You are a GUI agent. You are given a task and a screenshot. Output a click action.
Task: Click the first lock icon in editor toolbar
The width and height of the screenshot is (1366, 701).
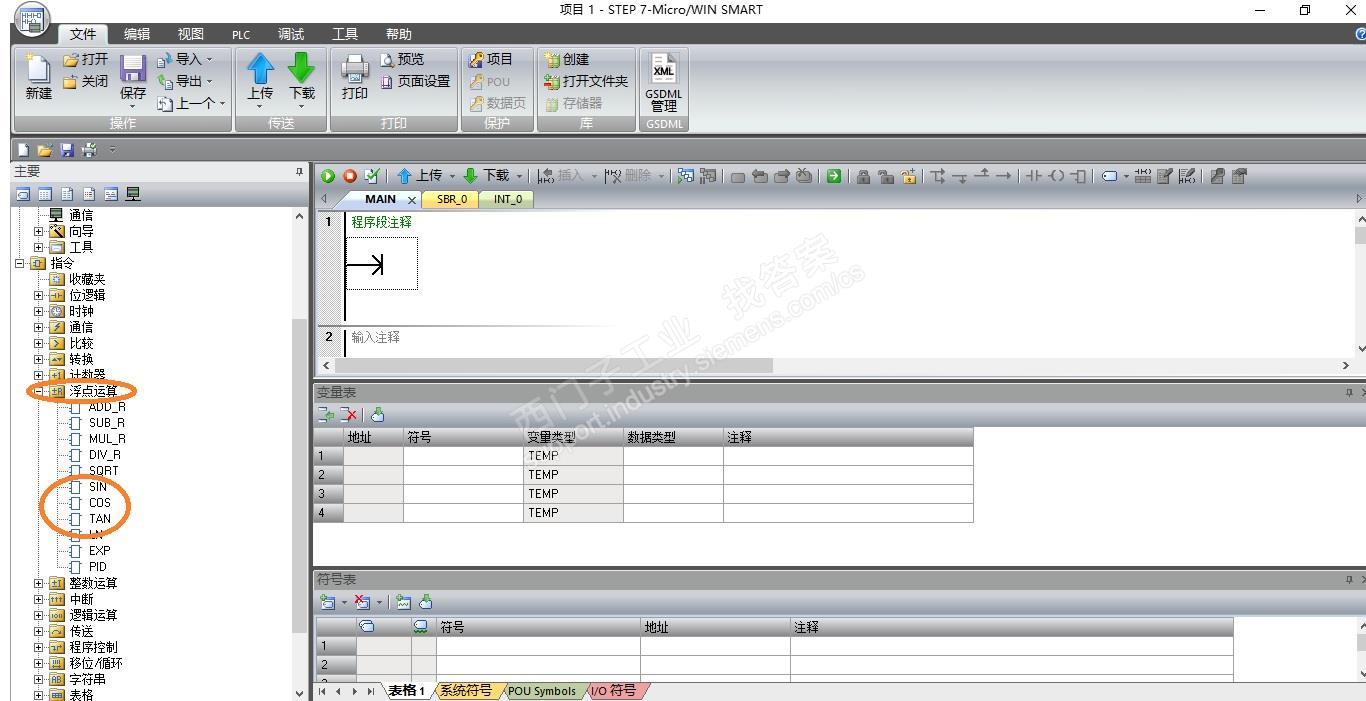coord(863,176)
